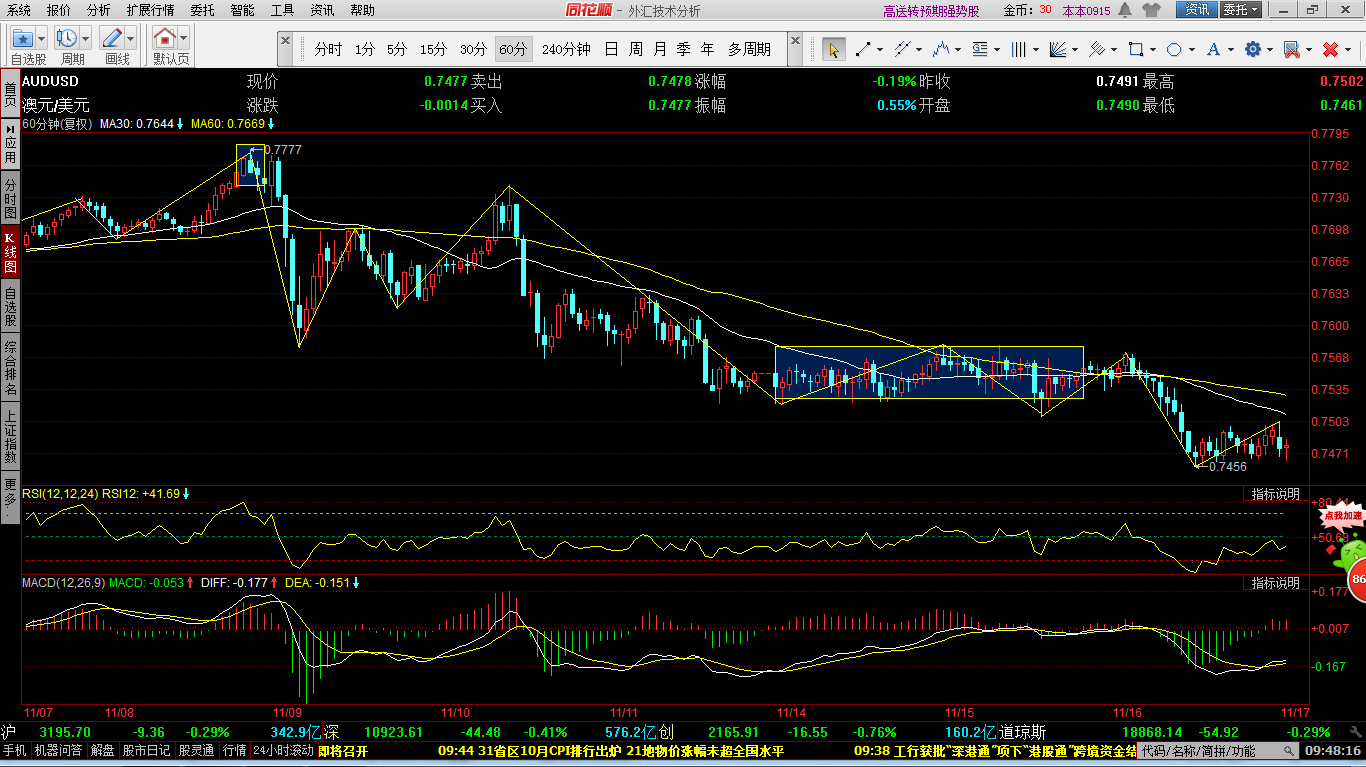Image resolution: width=1366 pixels, height=767 pixels.
Task: Switch chart to 240分钟 period
Action: [x=566, y=49]
